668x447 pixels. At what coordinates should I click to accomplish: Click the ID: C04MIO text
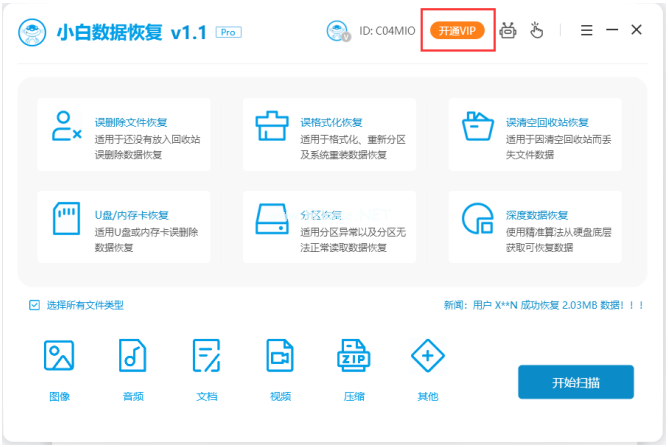tap(387, 31)
